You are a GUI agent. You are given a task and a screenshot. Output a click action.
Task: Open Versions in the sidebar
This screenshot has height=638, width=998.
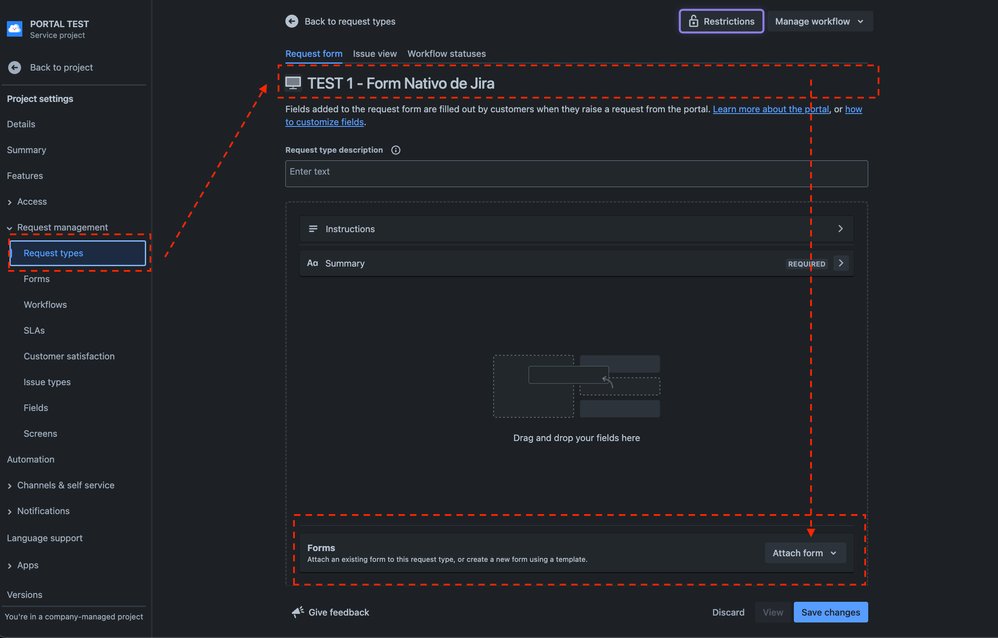coord(25,595)
